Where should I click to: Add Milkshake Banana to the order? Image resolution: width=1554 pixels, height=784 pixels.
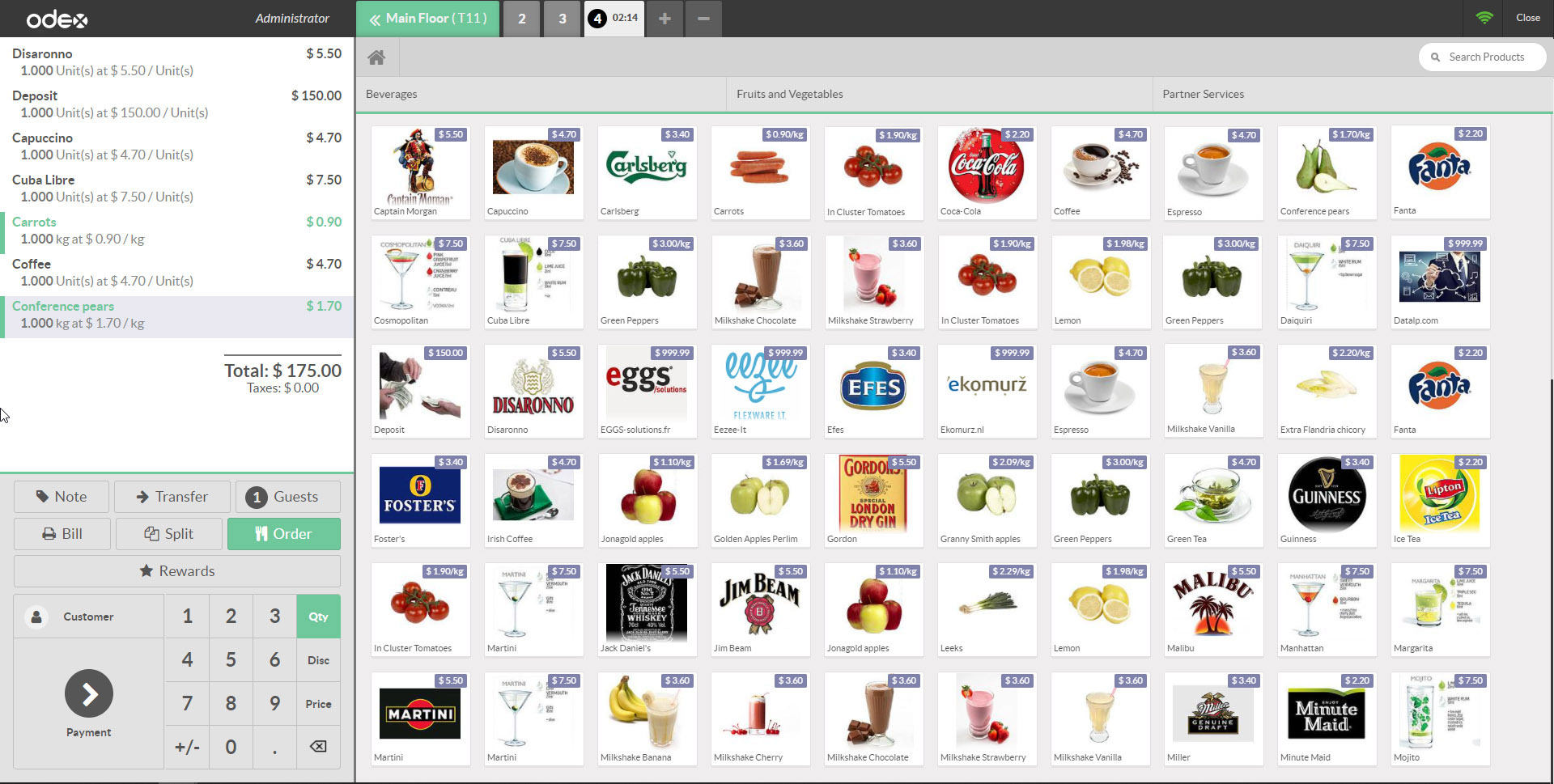[x=647, y=718]
